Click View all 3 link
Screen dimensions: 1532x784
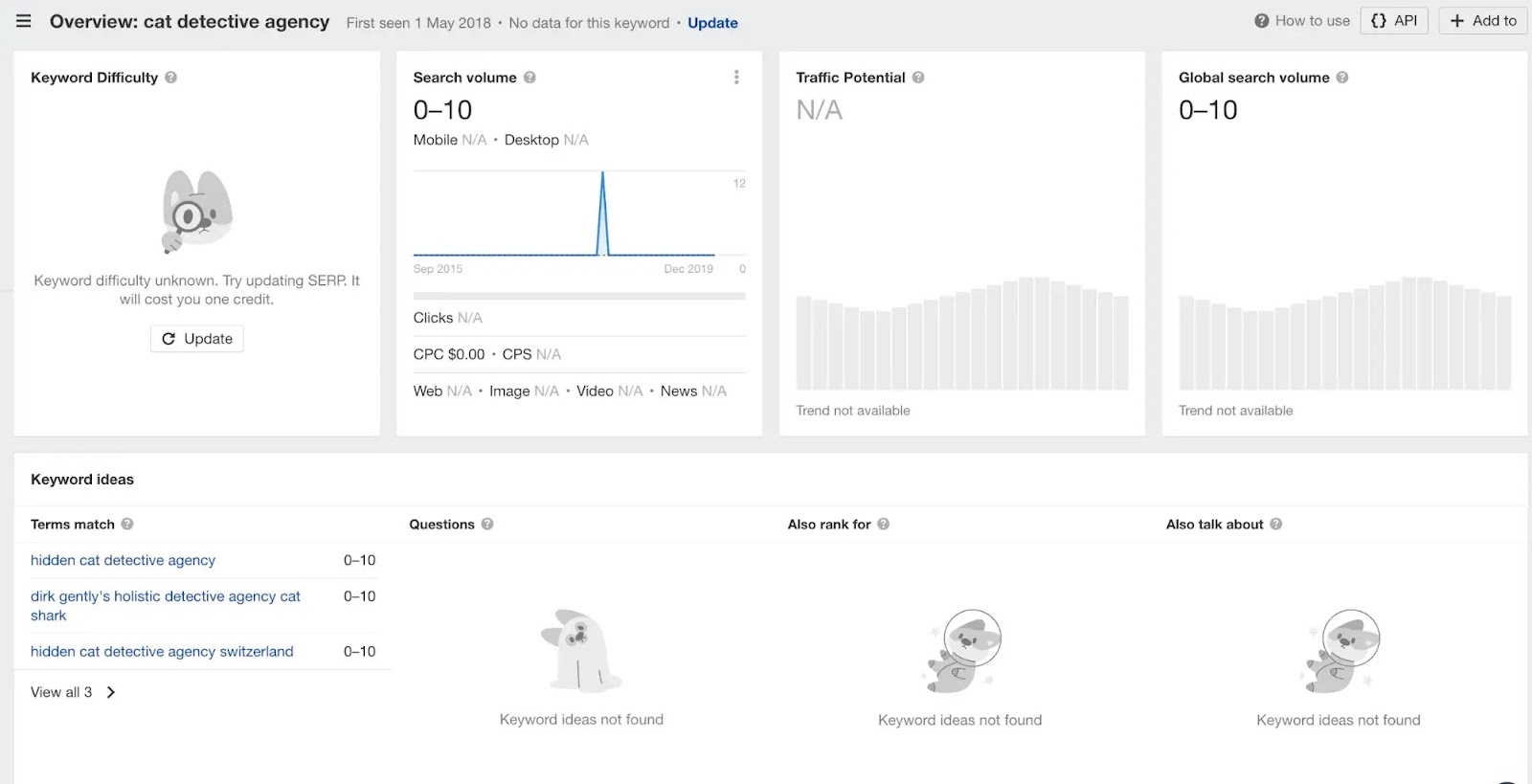point(61,692)
